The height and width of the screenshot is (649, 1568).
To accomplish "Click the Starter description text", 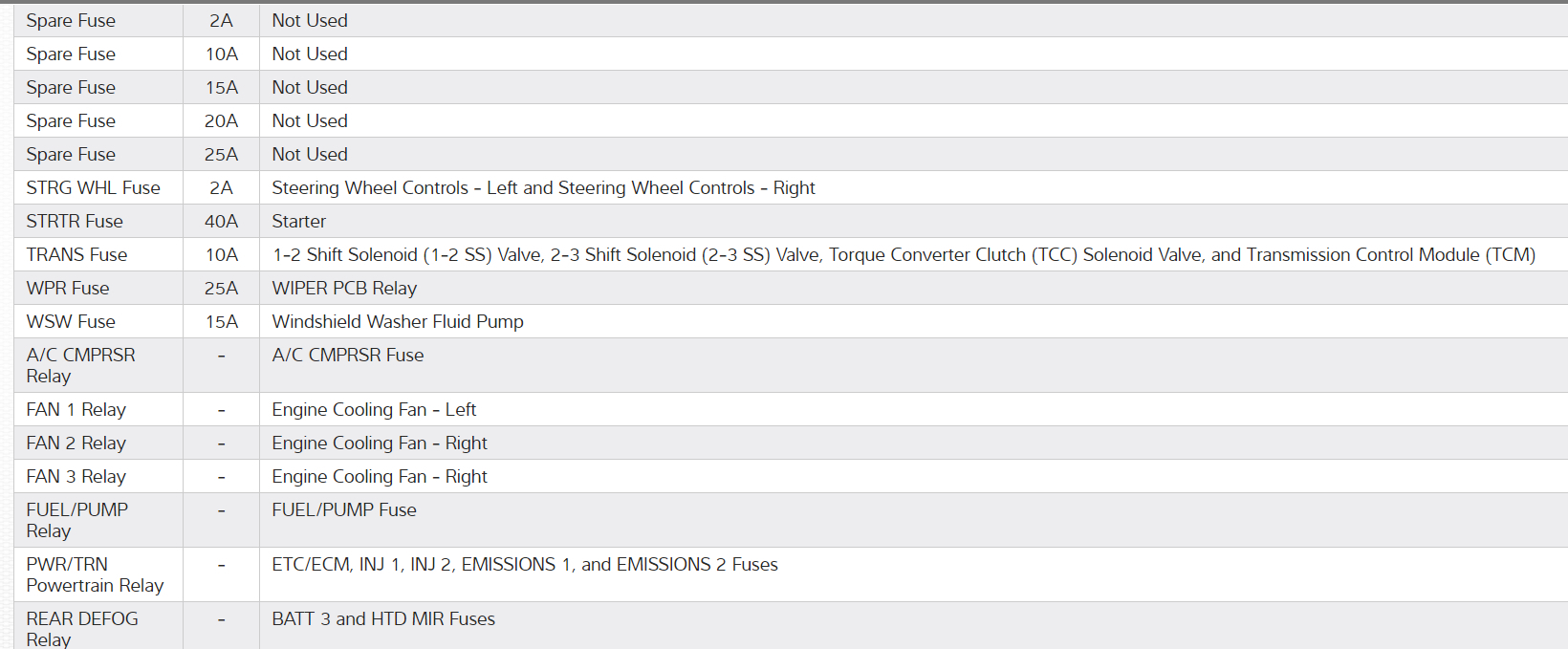I will tap(299, 222).
